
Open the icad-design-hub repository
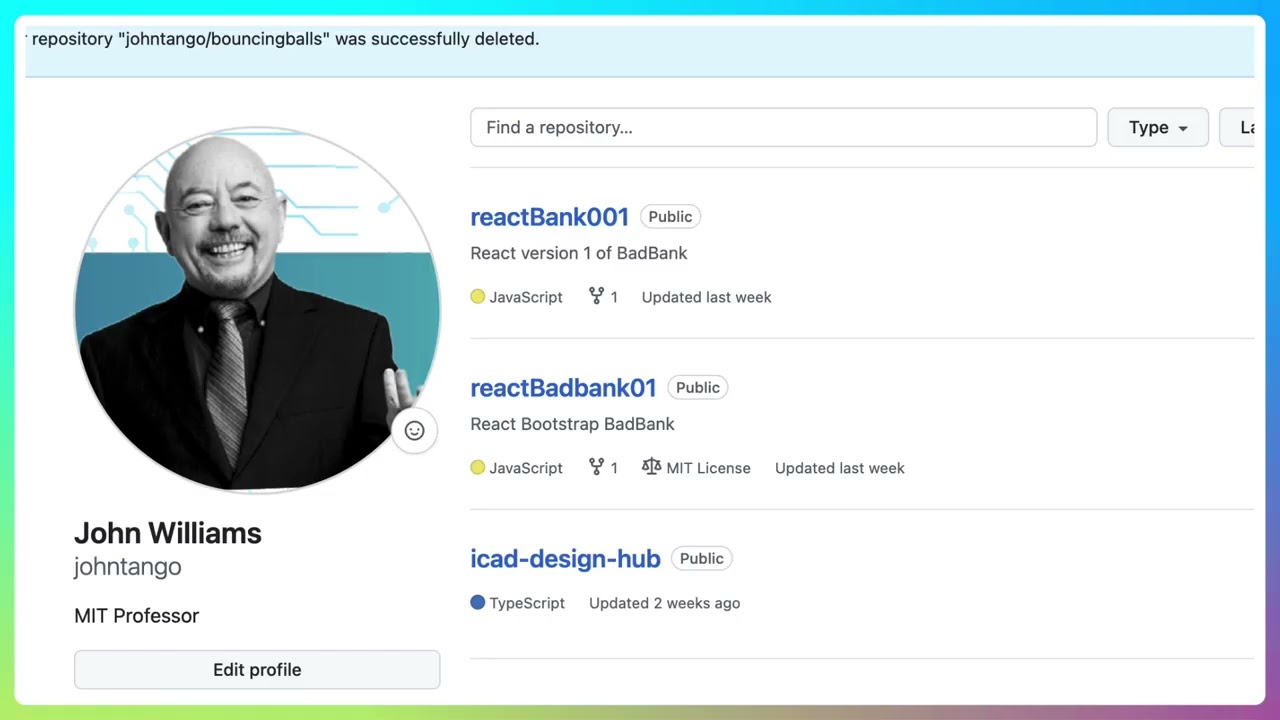pyautogui.click(x=565, y=559)
